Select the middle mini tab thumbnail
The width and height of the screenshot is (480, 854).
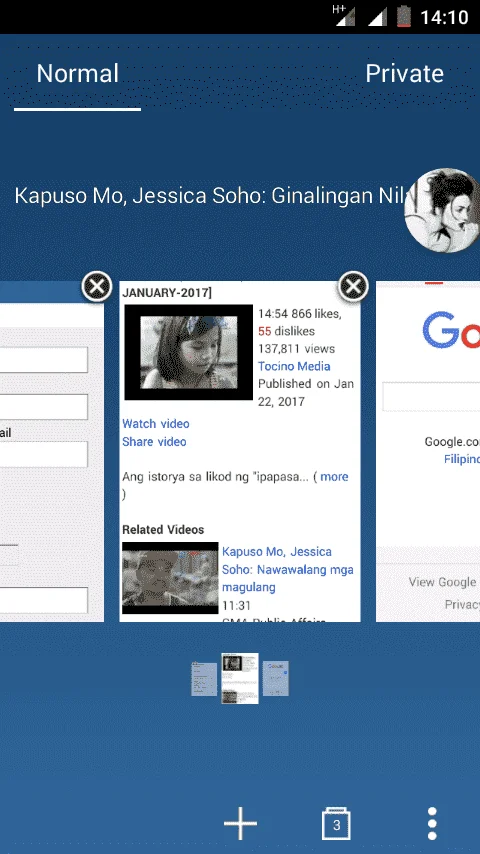[x=240, y=678]
